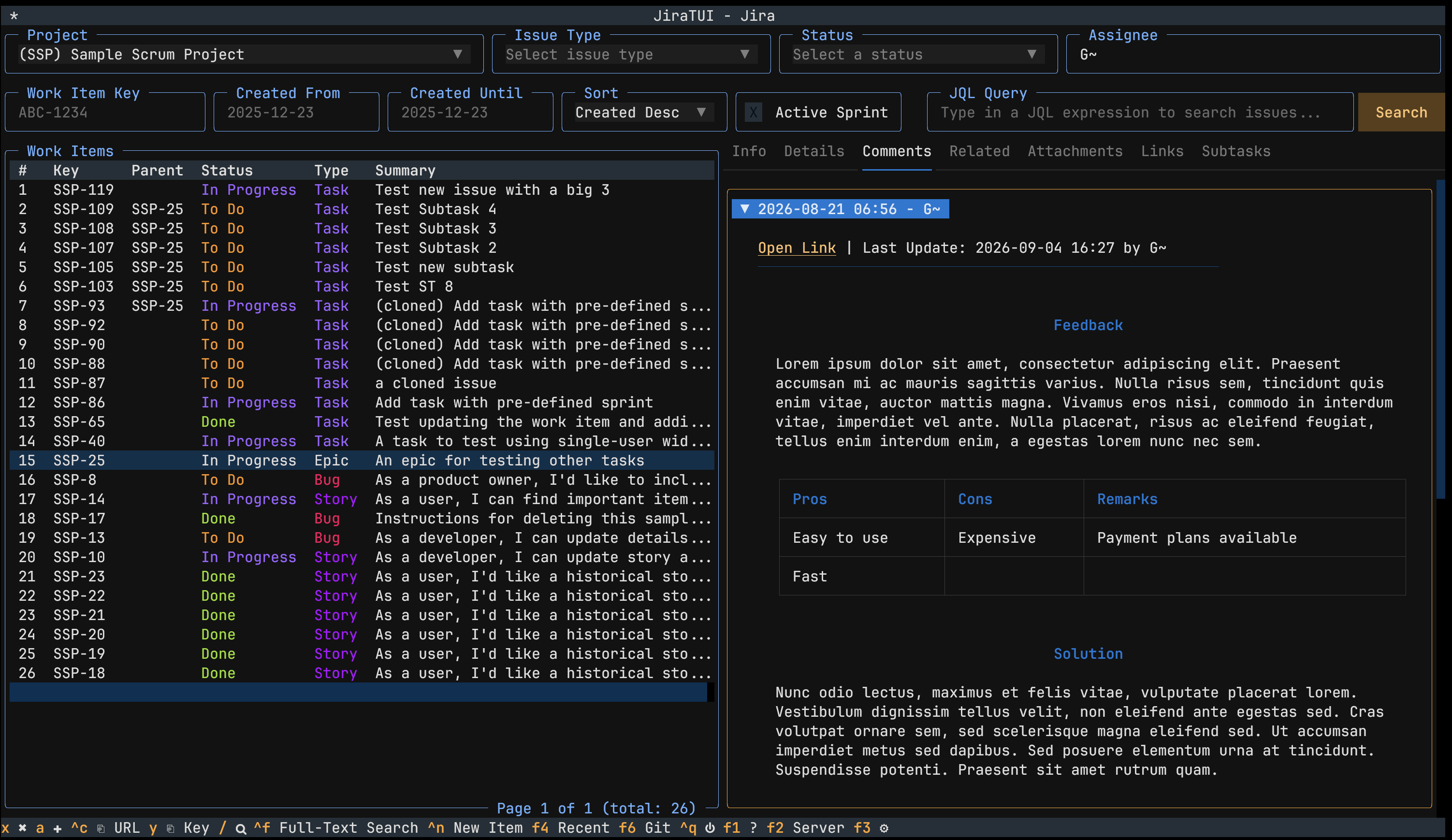
Task: Click the Type column header
Action: coord(331,171)
